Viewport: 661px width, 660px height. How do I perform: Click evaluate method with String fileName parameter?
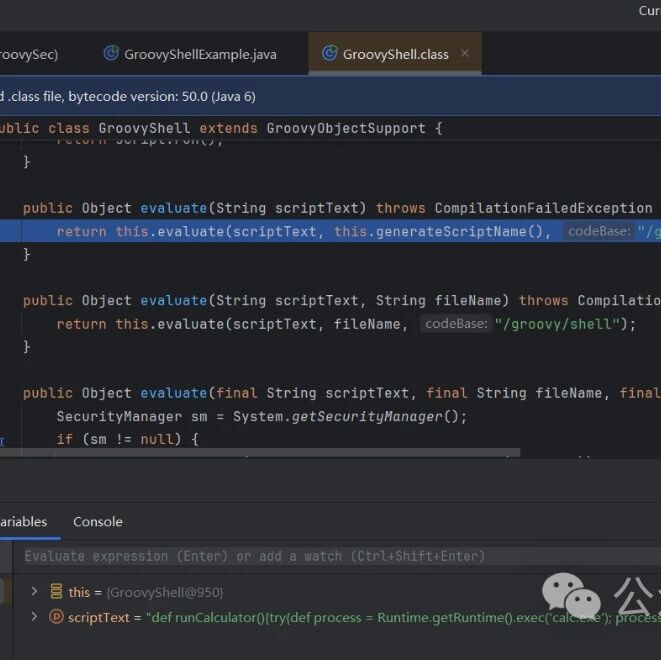pos(173,300)
